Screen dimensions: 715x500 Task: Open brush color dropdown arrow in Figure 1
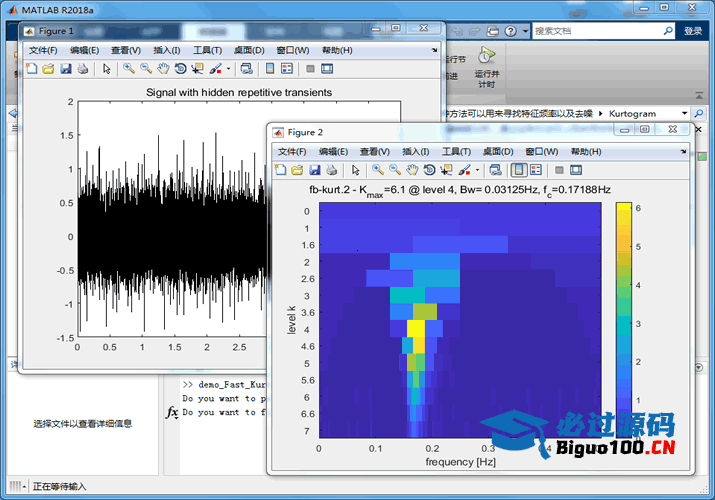click(x=228, y=69)
